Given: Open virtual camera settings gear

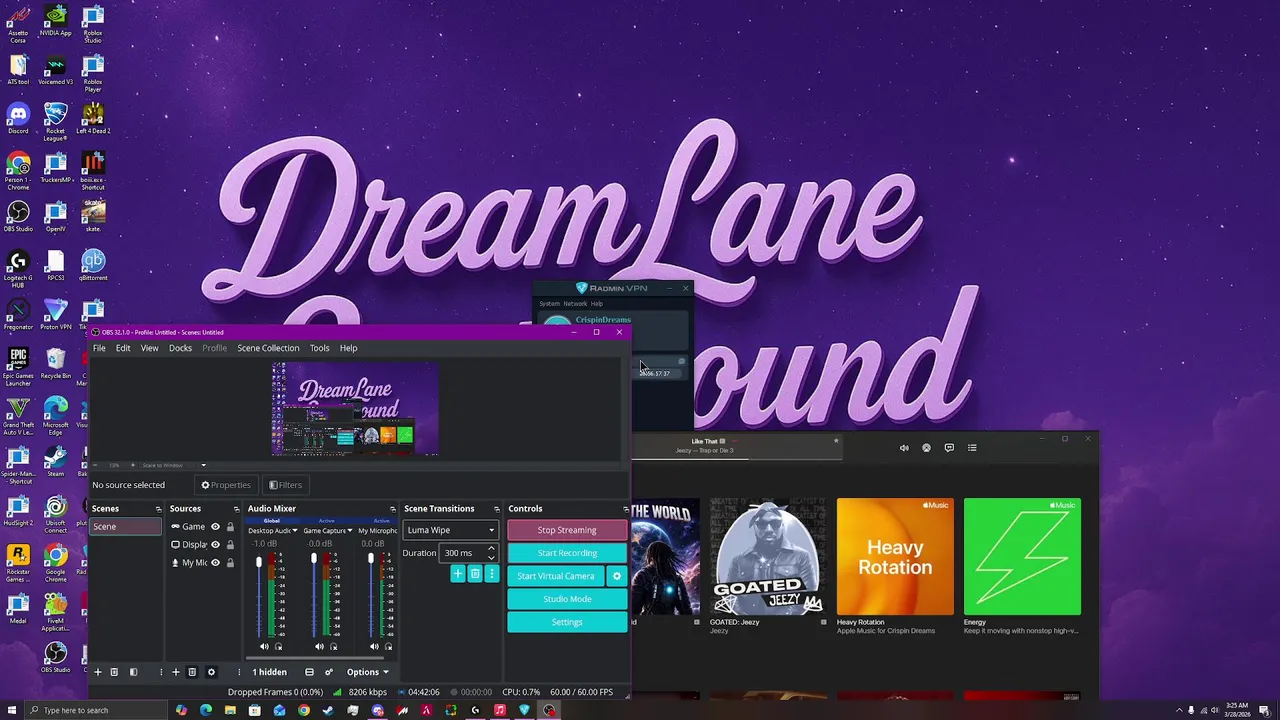Looking at the screenshot, I should point(616,576).
